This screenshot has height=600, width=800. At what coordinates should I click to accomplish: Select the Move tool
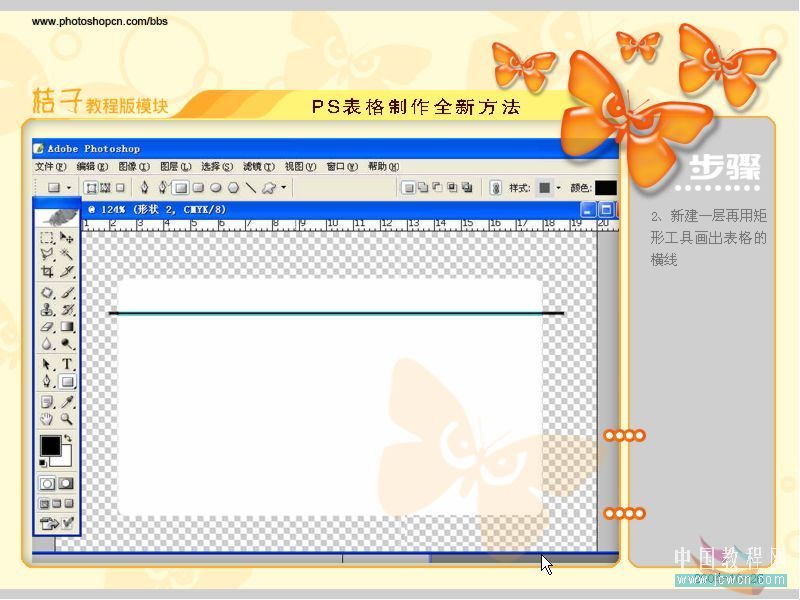(x=66, y=238)
